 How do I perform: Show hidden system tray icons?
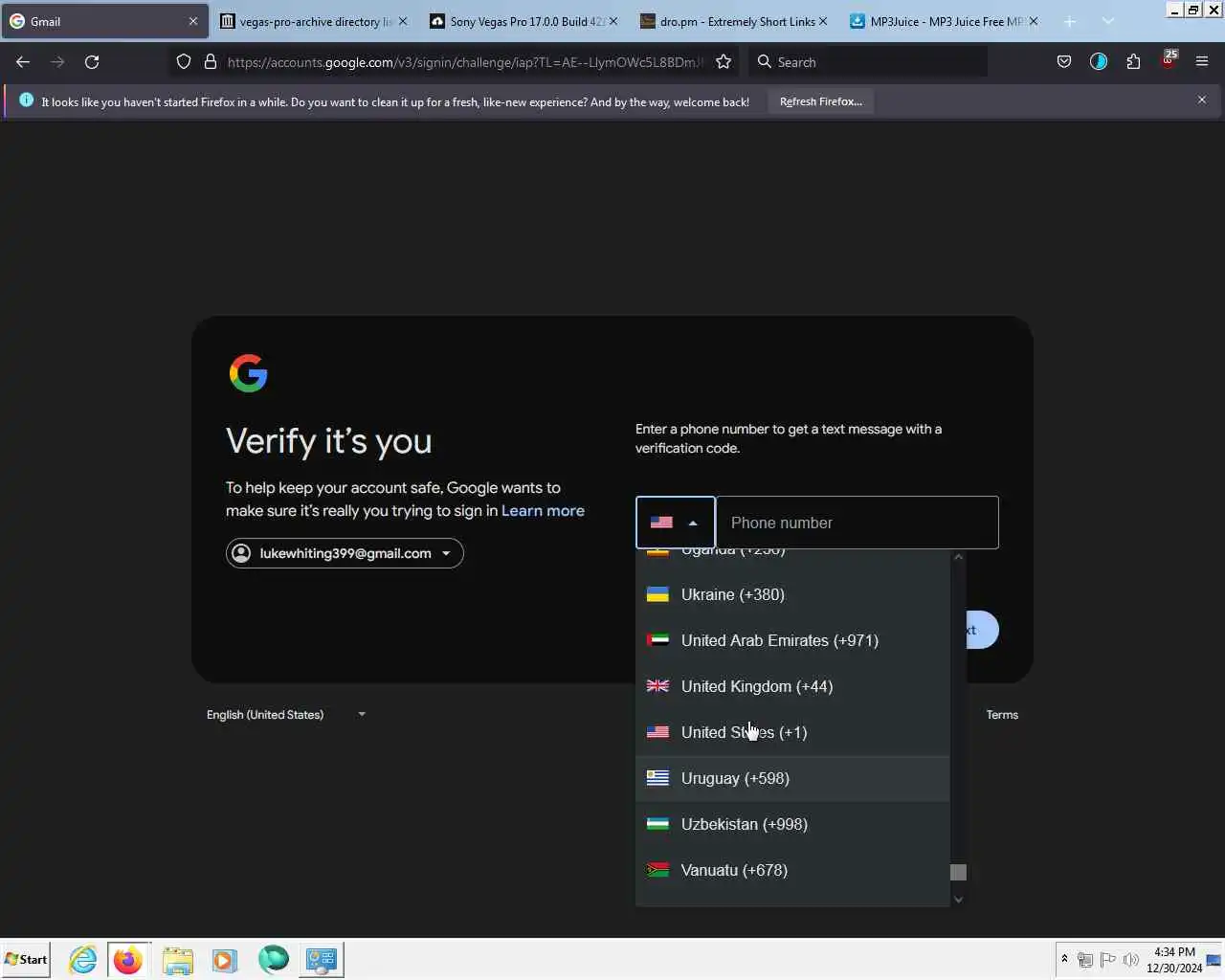pos(1064,959)
